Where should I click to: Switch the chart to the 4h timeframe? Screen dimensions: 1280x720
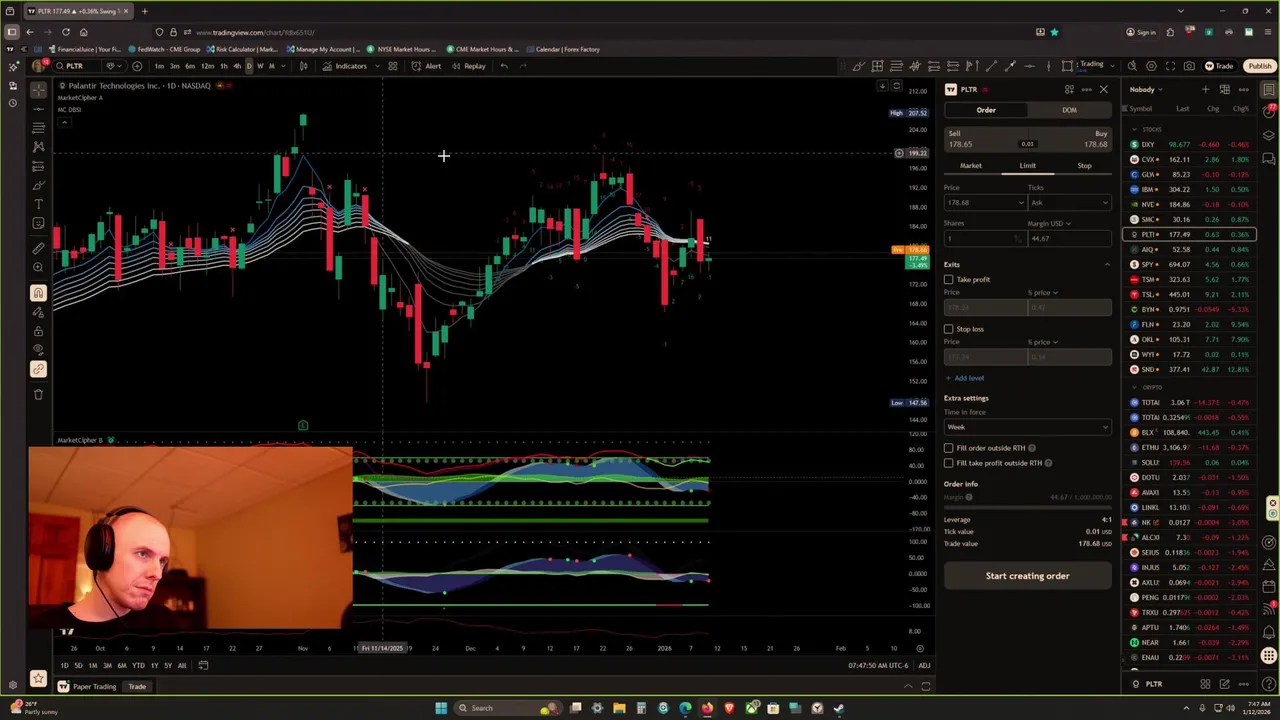(x=237, y=66)
